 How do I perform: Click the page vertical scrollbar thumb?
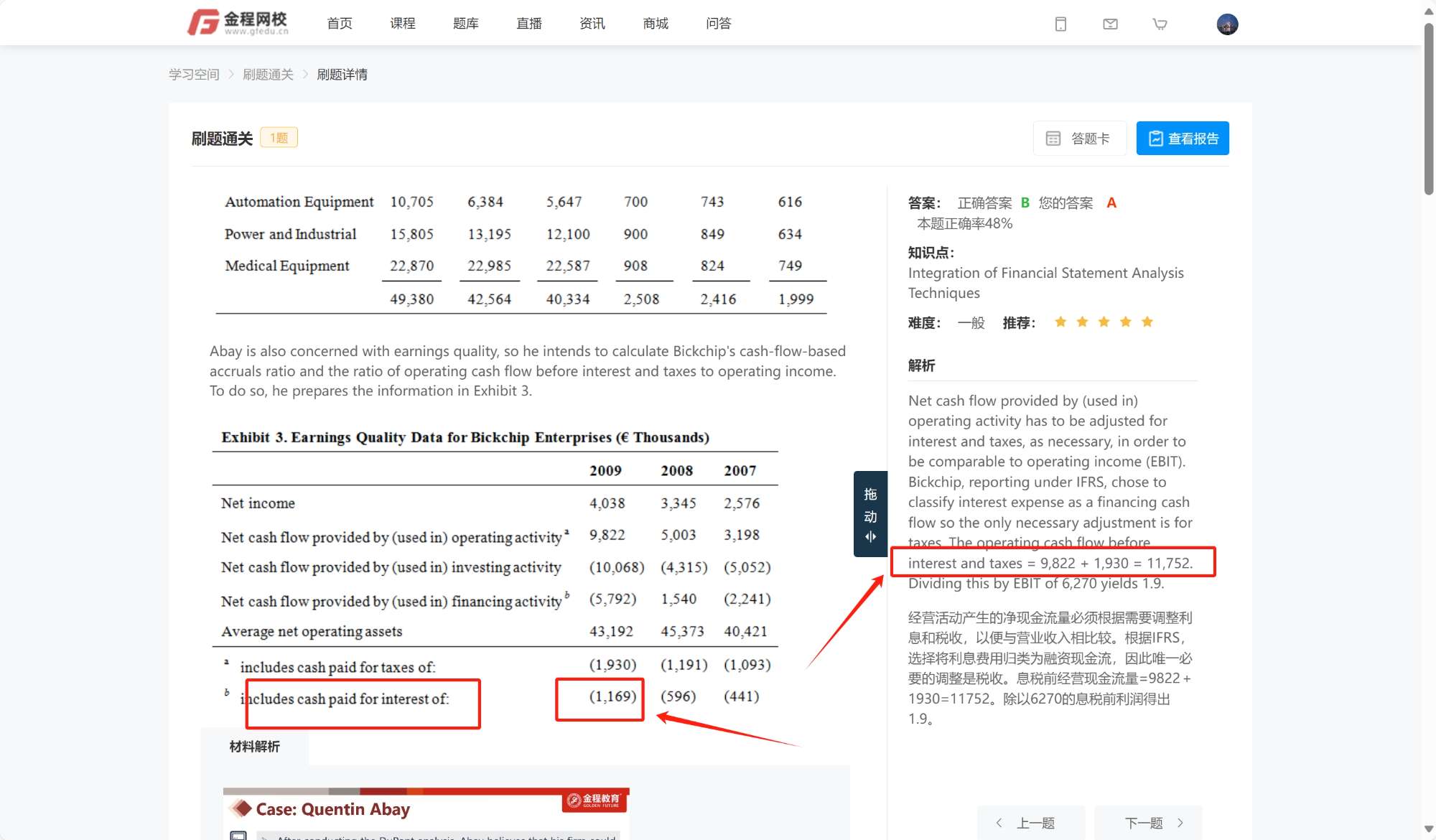point(1428,108)
